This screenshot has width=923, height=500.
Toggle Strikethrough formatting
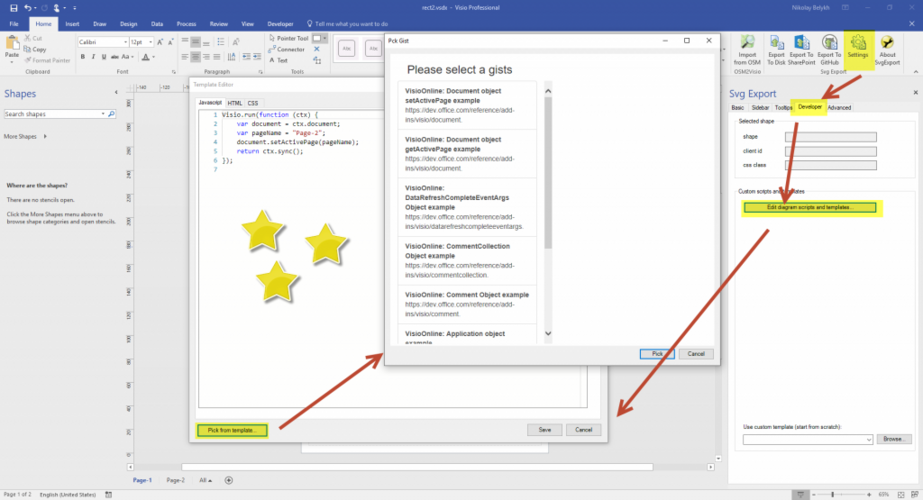[x=114, y=57]
